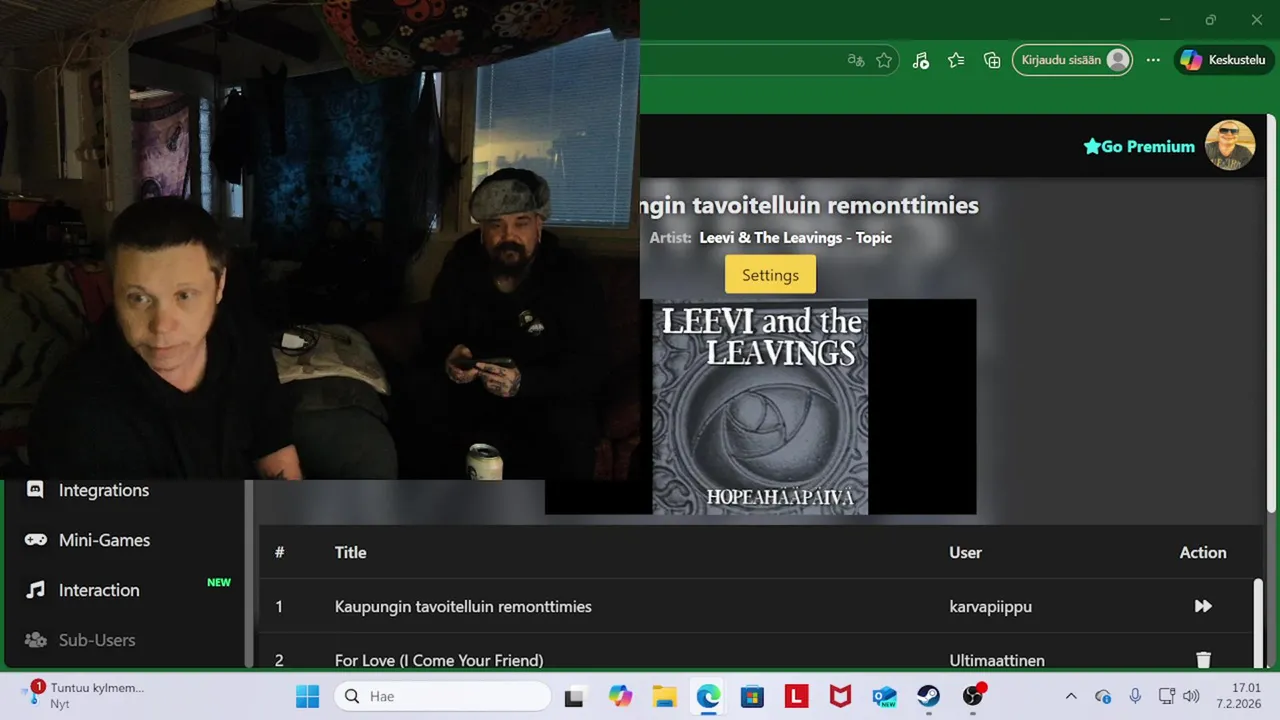Open the Copilot app from taskbar
The width and height of the screenshot is (1280, 720).
pyautogui.click(x=620, y=696)
